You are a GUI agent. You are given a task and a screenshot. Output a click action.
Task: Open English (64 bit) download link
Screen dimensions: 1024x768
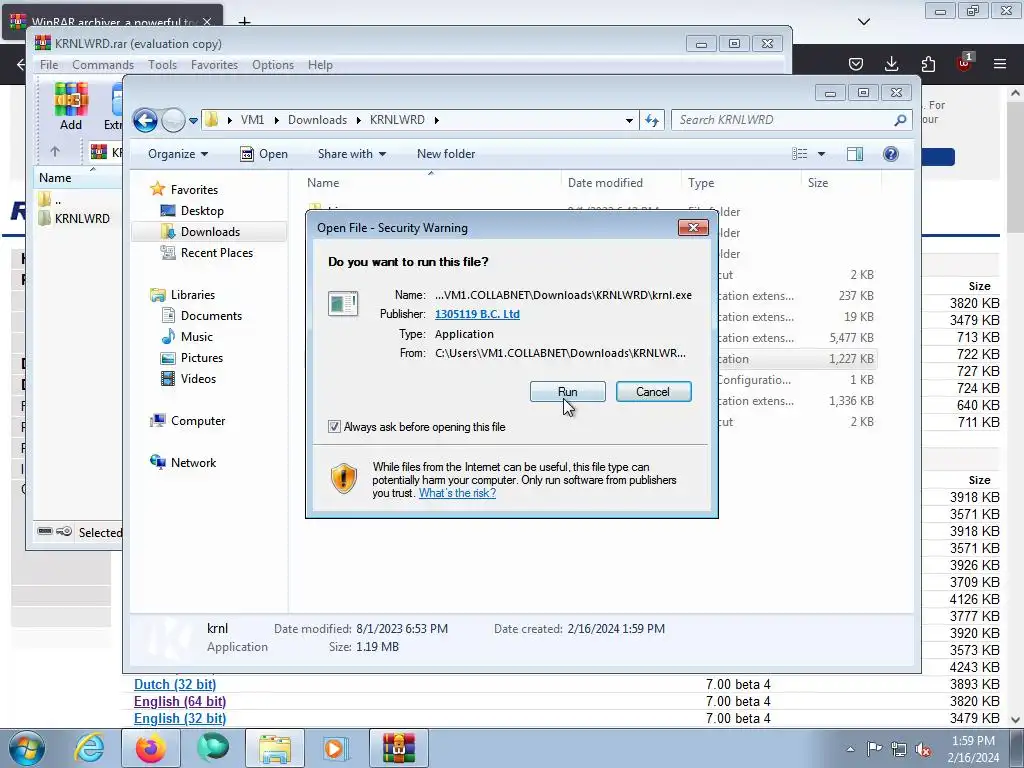coord(180,701)
